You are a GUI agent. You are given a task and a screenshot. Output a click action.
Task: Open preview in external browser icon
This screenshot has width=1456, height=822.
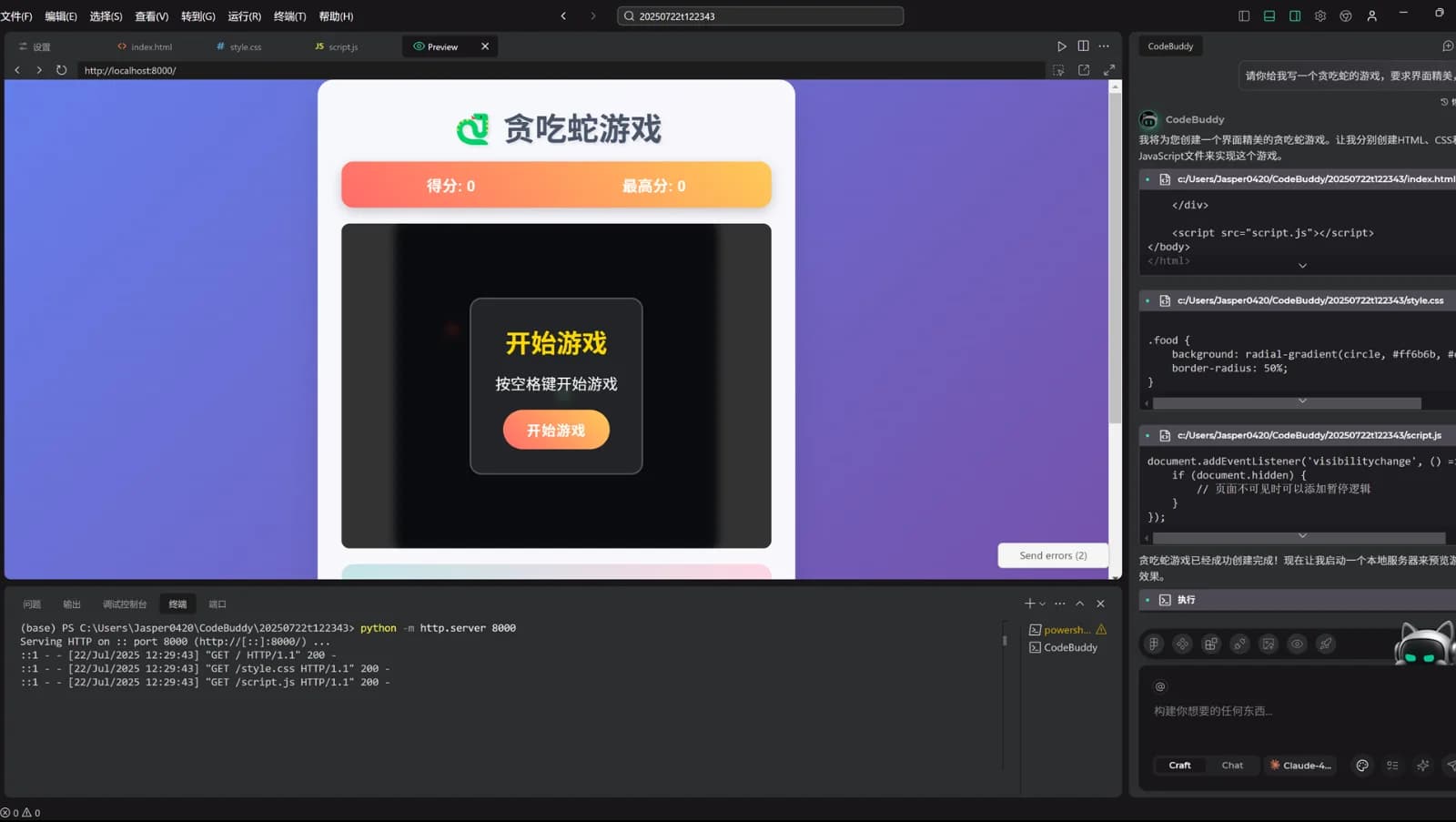1084,70
